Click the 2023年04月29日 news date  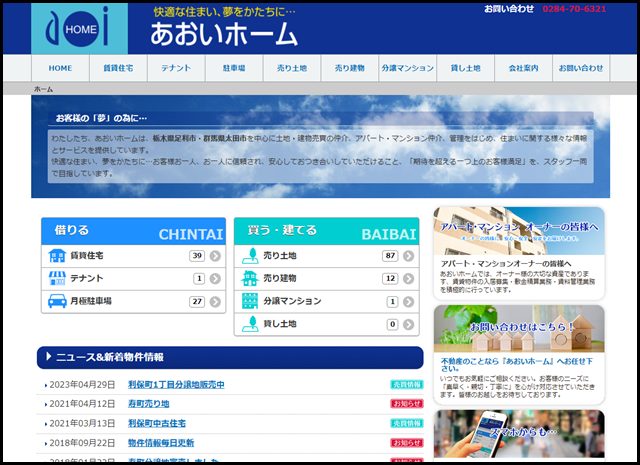[82, 385]
